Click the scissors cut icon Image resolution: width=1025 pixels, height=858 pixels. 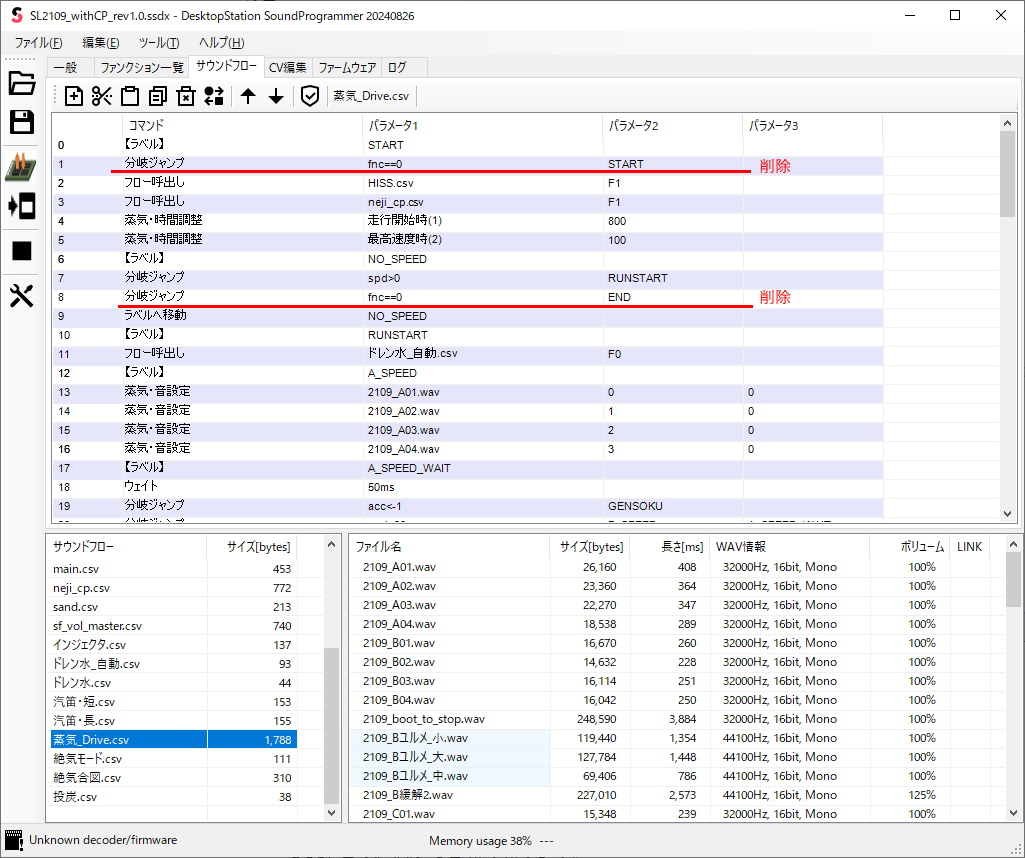coord(102,96)
